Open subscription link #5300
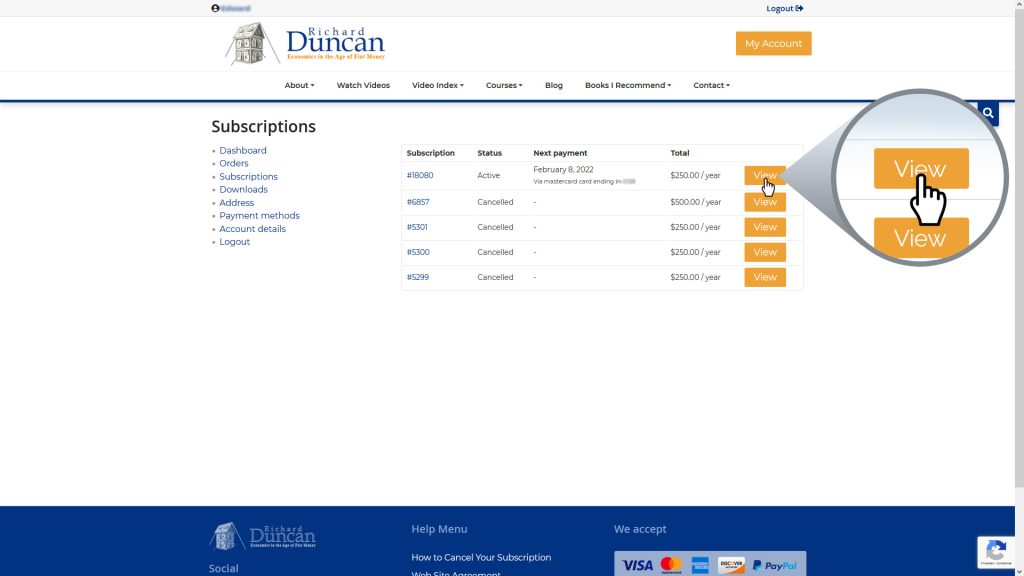The height and width of the screenshot is (576, 1024). click(x=418, y=252)
